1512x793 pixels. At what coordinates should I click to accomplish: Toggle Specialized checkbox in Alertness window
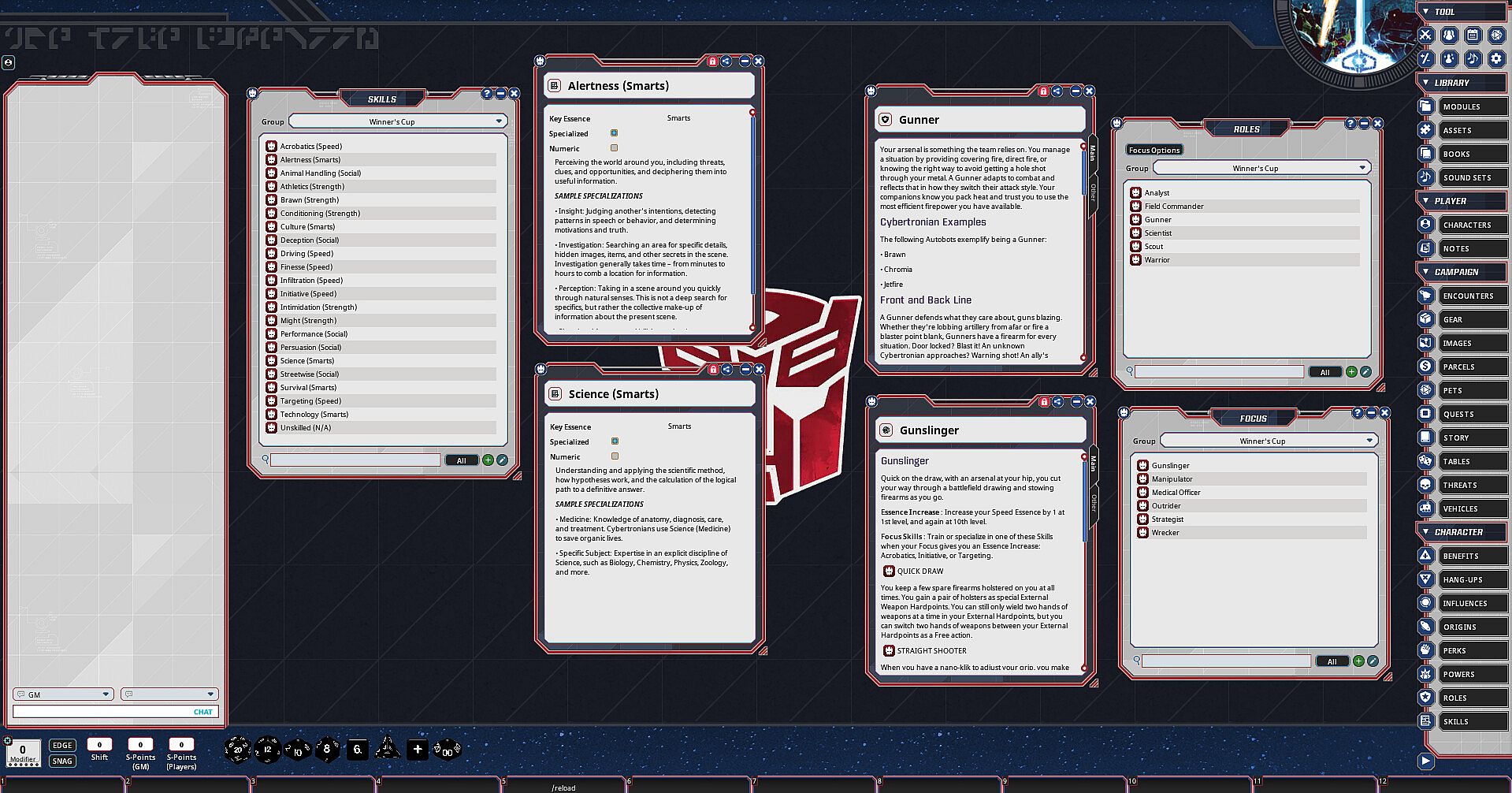click(615, 133)
